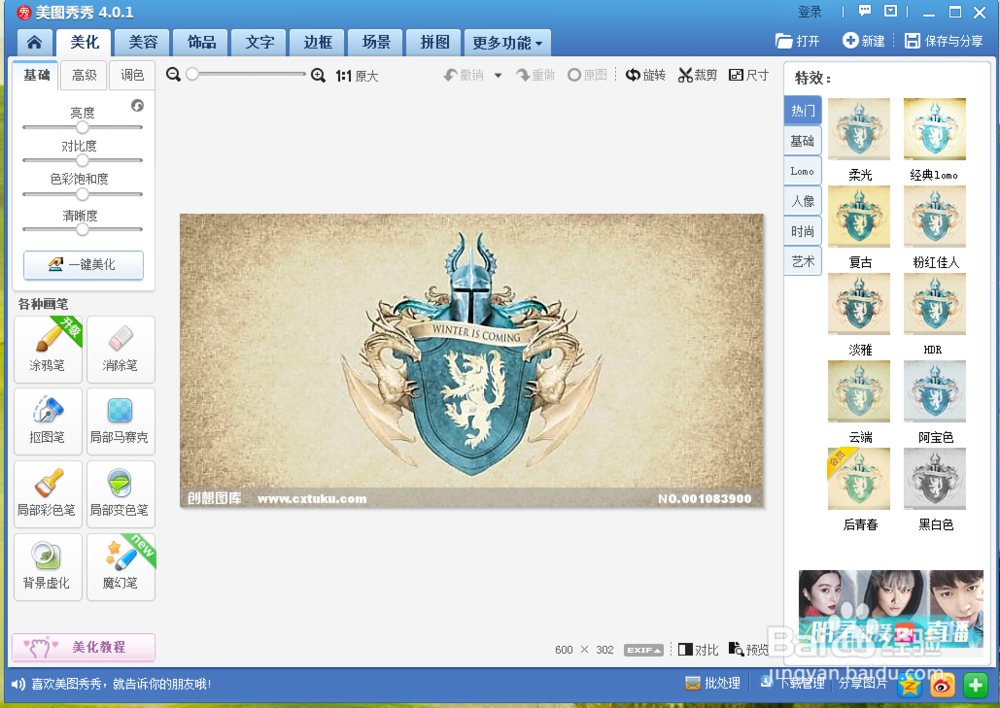Open the 背景虚化 background blur tool

click(x=48, y=567)
